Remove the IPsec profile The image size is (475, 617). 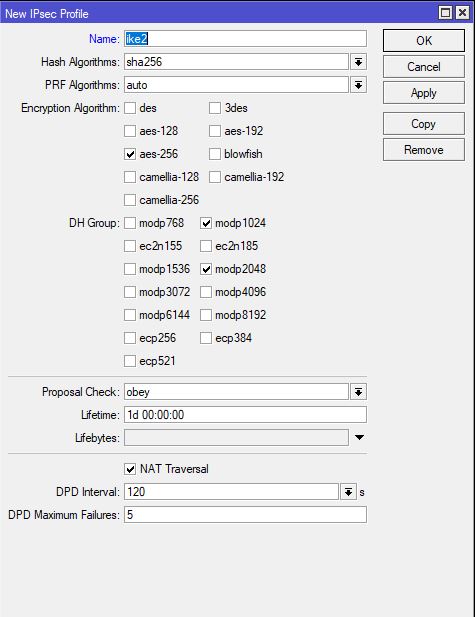(x=423, y=150)
